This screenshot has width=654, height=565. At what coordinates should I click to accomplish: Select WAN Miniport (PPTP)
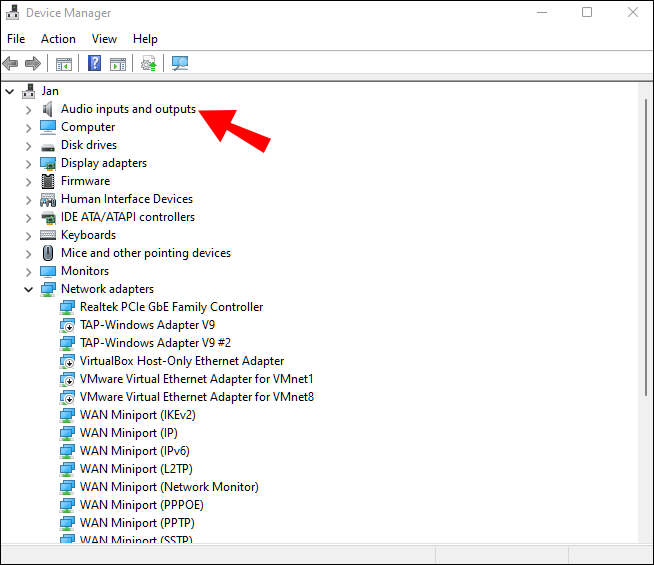(x=137, y=522)
